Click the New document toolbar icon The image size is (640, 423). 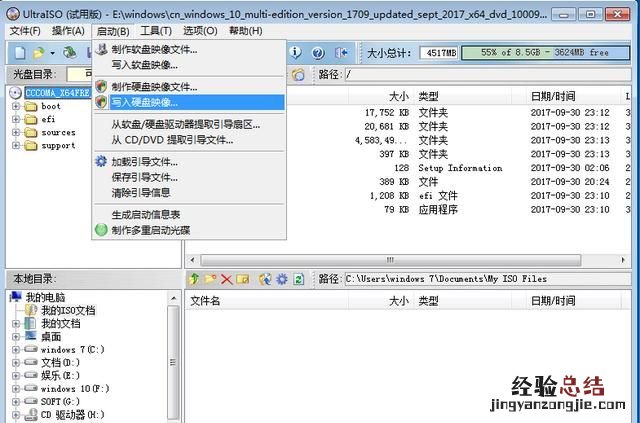pyautogui.click(x=20, y=53)
